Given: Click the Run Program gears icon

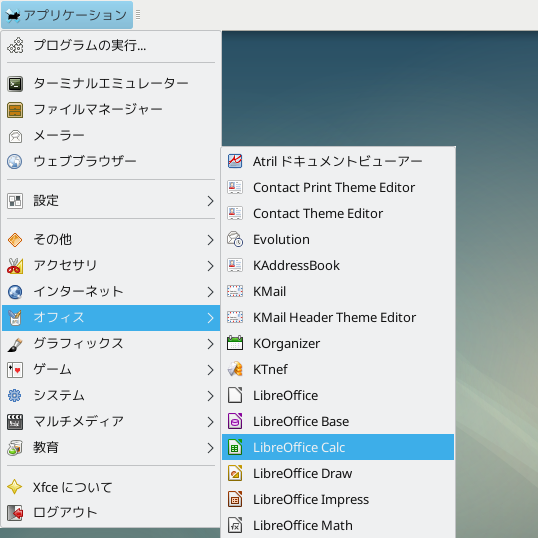Looking at the screenshot, I should (15, 45).
